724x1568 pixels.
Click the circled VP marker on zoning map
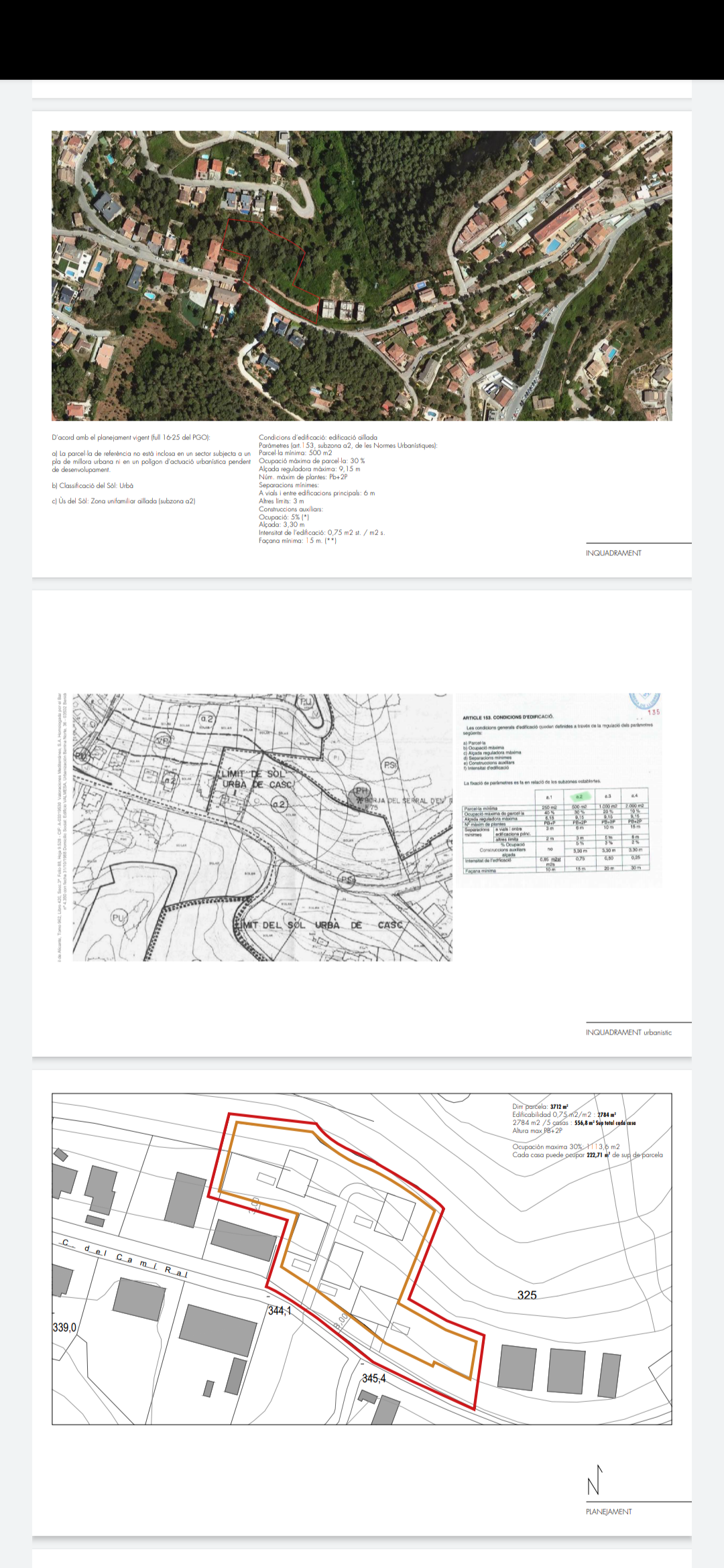(x=163, y=741)
